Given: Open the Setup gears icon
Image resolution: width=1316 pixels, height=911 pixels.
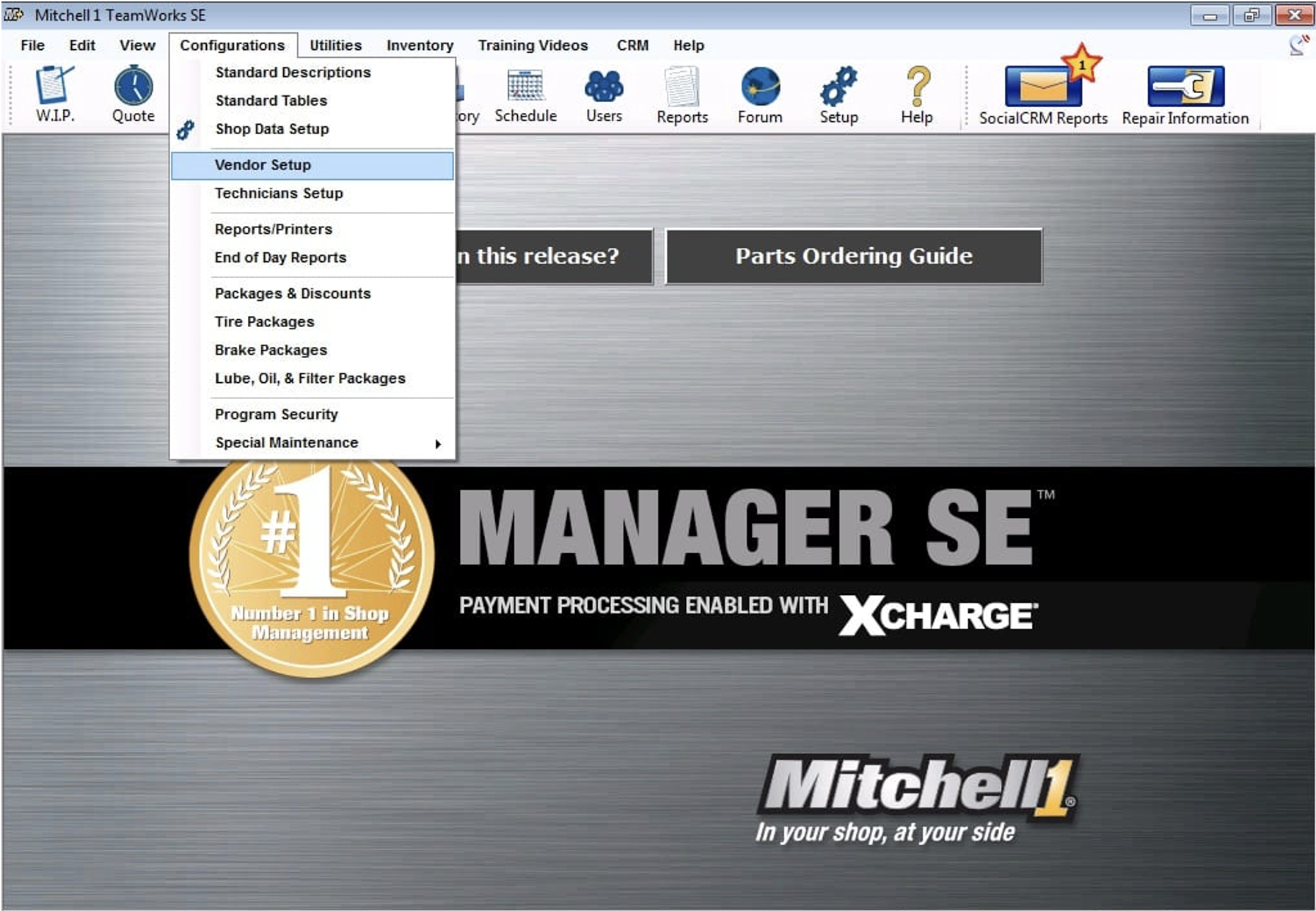Looking at the screenshot, I should pos(838,95).
